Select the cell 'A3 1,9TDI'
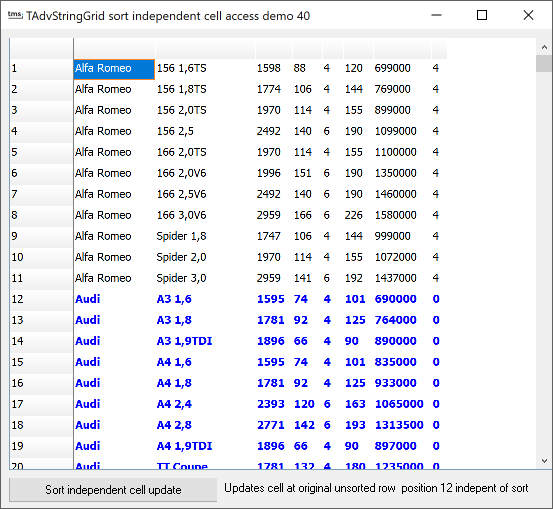Viewport: 553px width, 509px height. pyautogui.click(x=205, y=342)
